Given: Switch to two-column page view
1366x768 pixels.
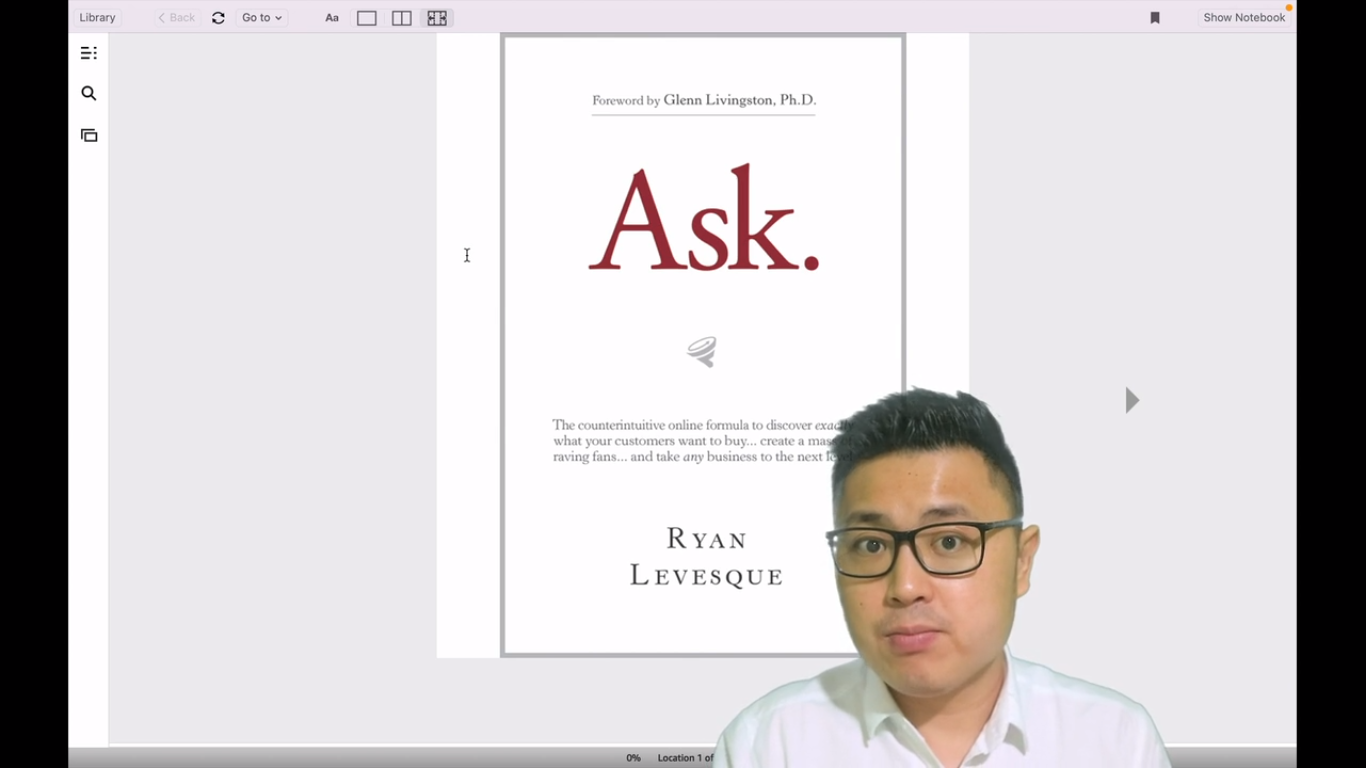Looking at the screenshot, I should click(402, 18).
